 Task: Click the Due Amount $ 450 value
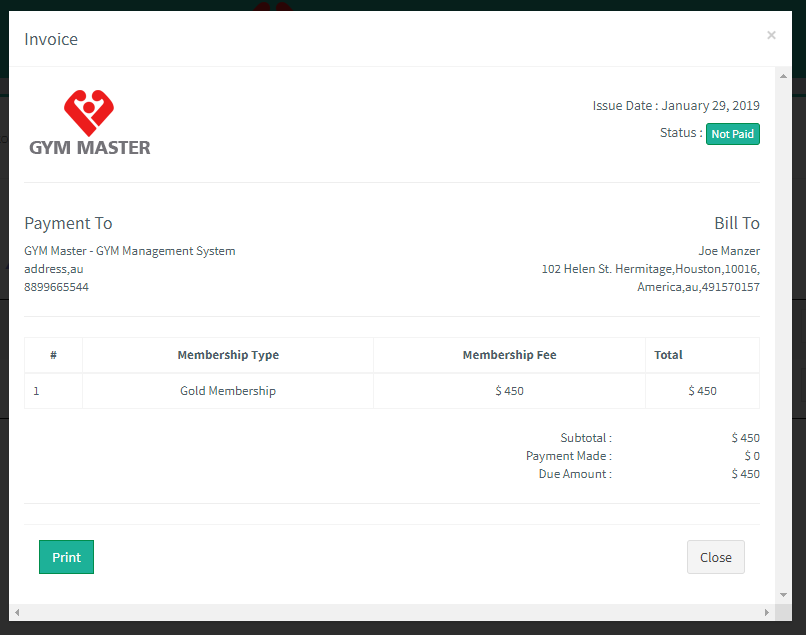[x=746, y=473]
